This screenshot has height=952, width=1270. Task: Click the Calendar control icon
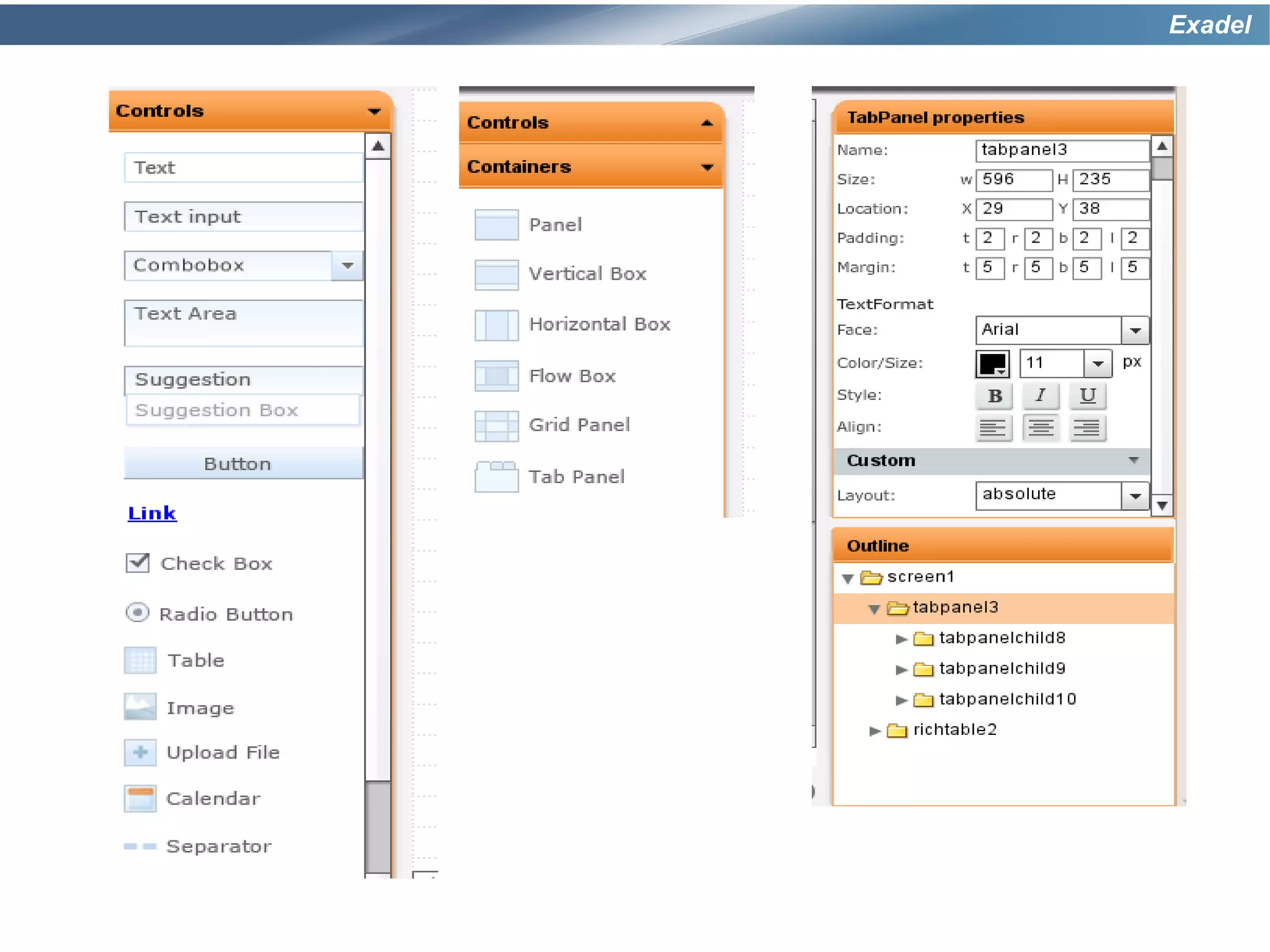(140, 798)
